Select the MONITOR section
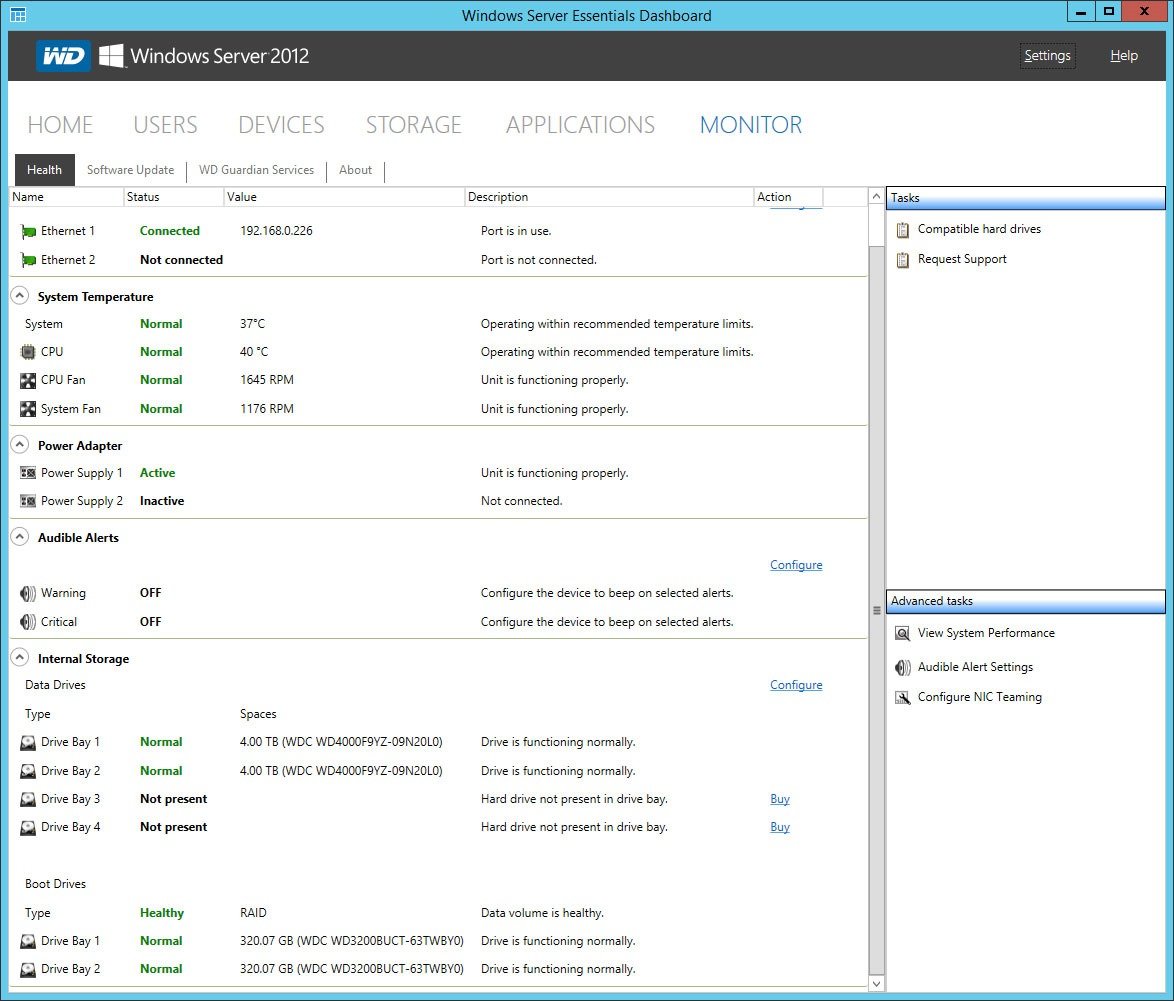 coord(751,124)
